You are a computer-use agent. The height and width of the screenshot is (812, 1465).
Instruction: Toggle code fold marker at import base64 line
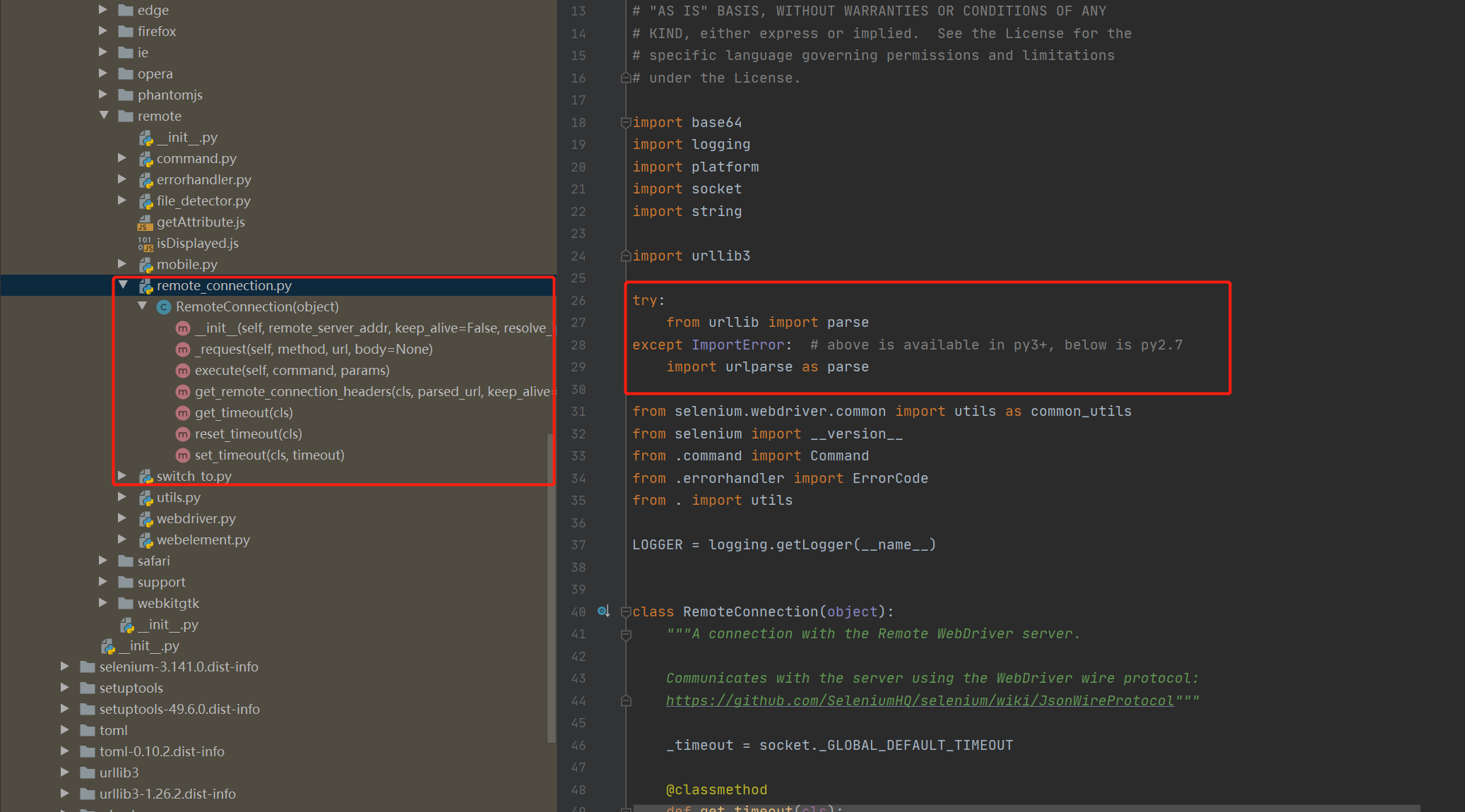click(625, 123)
